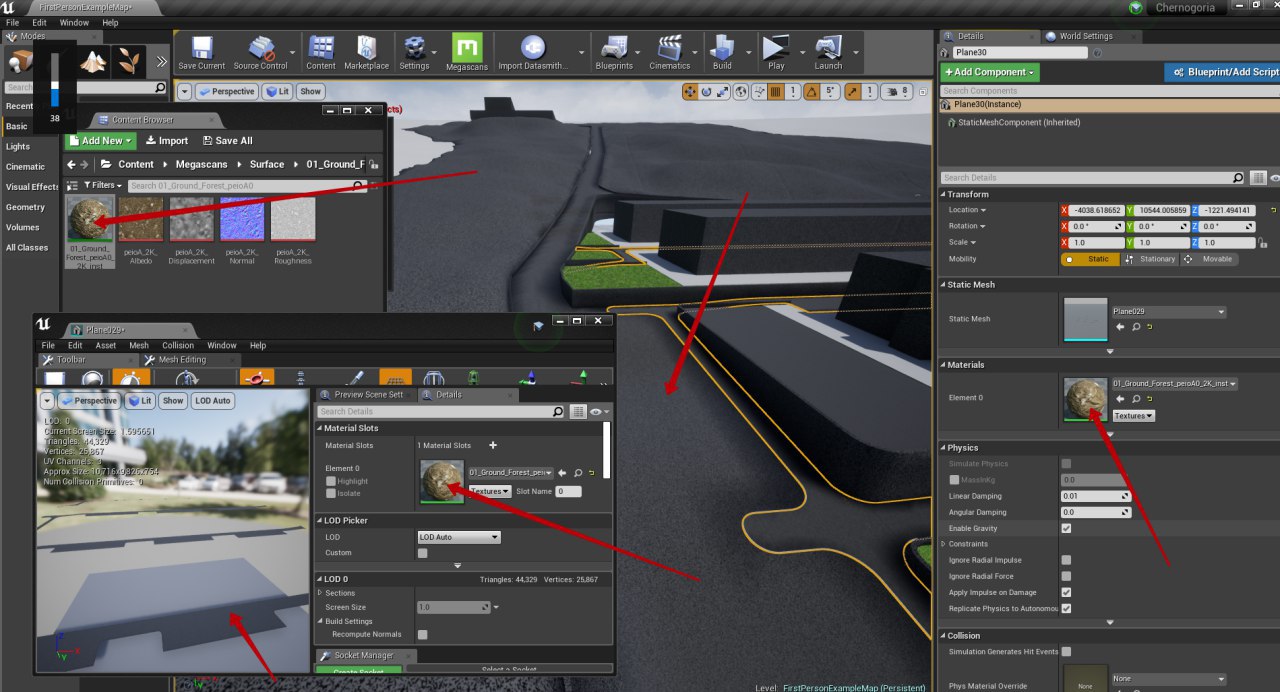Open the Add New dropdown in Content Browser
Screen dimensions: 1280x692
click(x=99, y=141)
